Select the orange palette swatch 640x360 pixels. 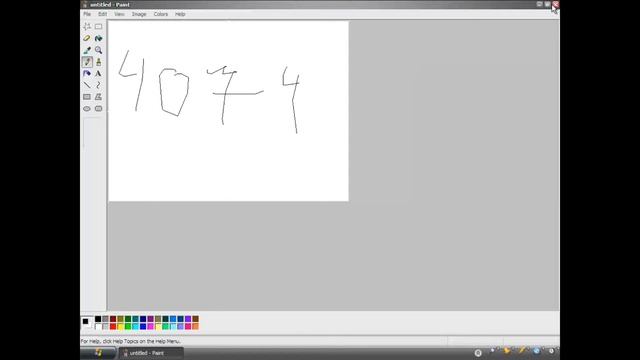pyautogui.click(x=196, y=327)
